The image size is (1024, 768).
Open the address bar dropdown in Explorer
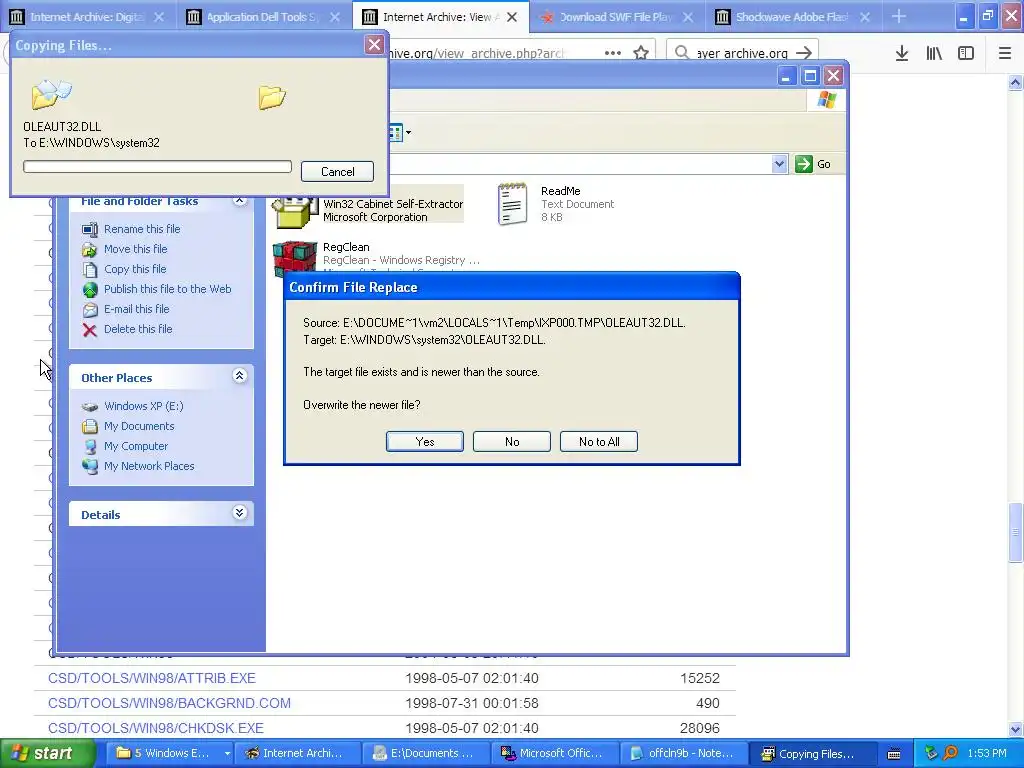pos(778,164)
